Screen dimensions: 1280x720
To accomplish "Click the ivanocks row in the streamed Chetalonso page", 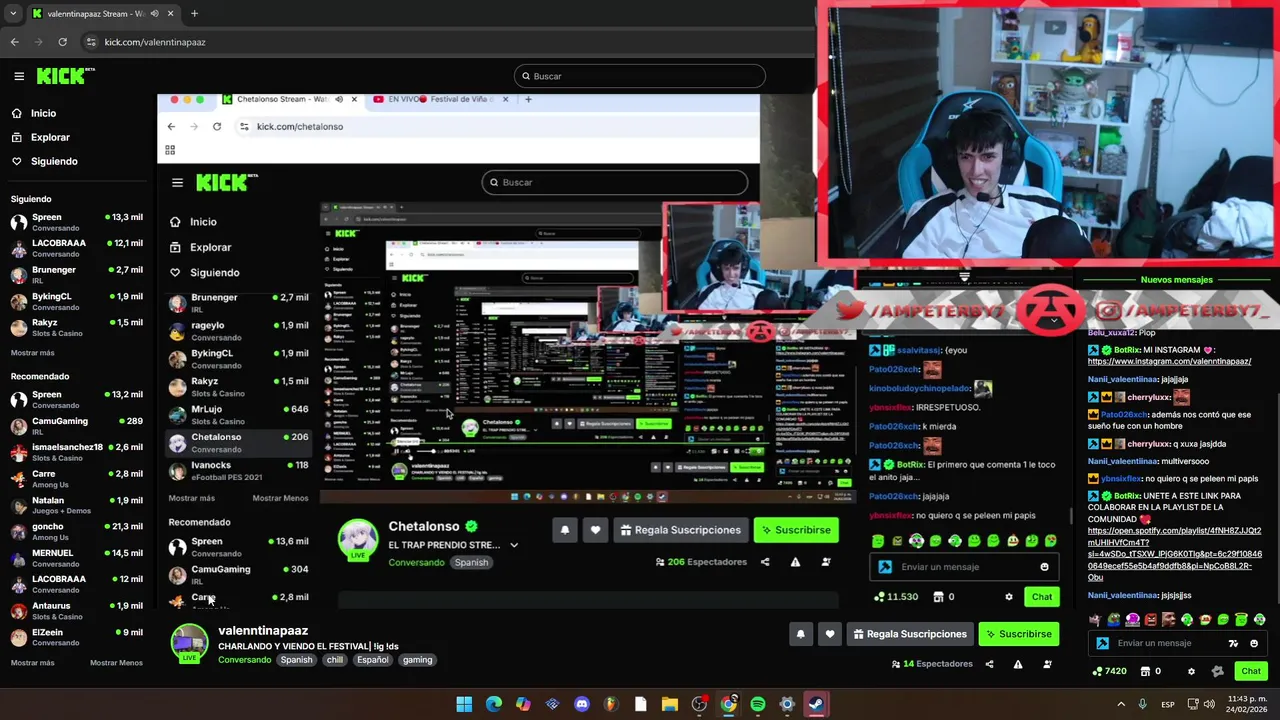I will point(238,471).
